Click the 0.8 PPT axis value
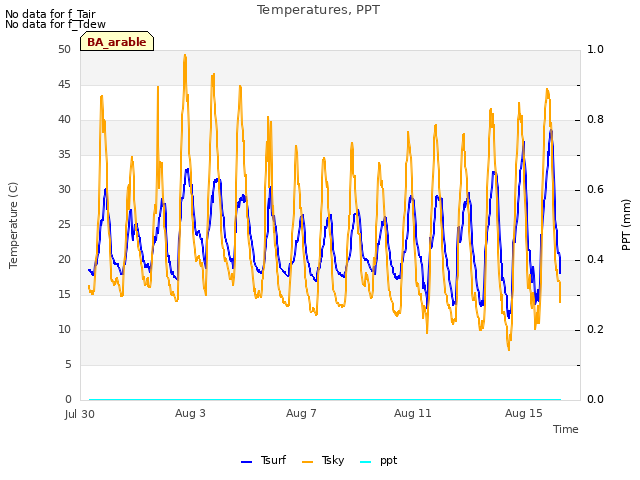640x480 pixels. click(595, 120)
